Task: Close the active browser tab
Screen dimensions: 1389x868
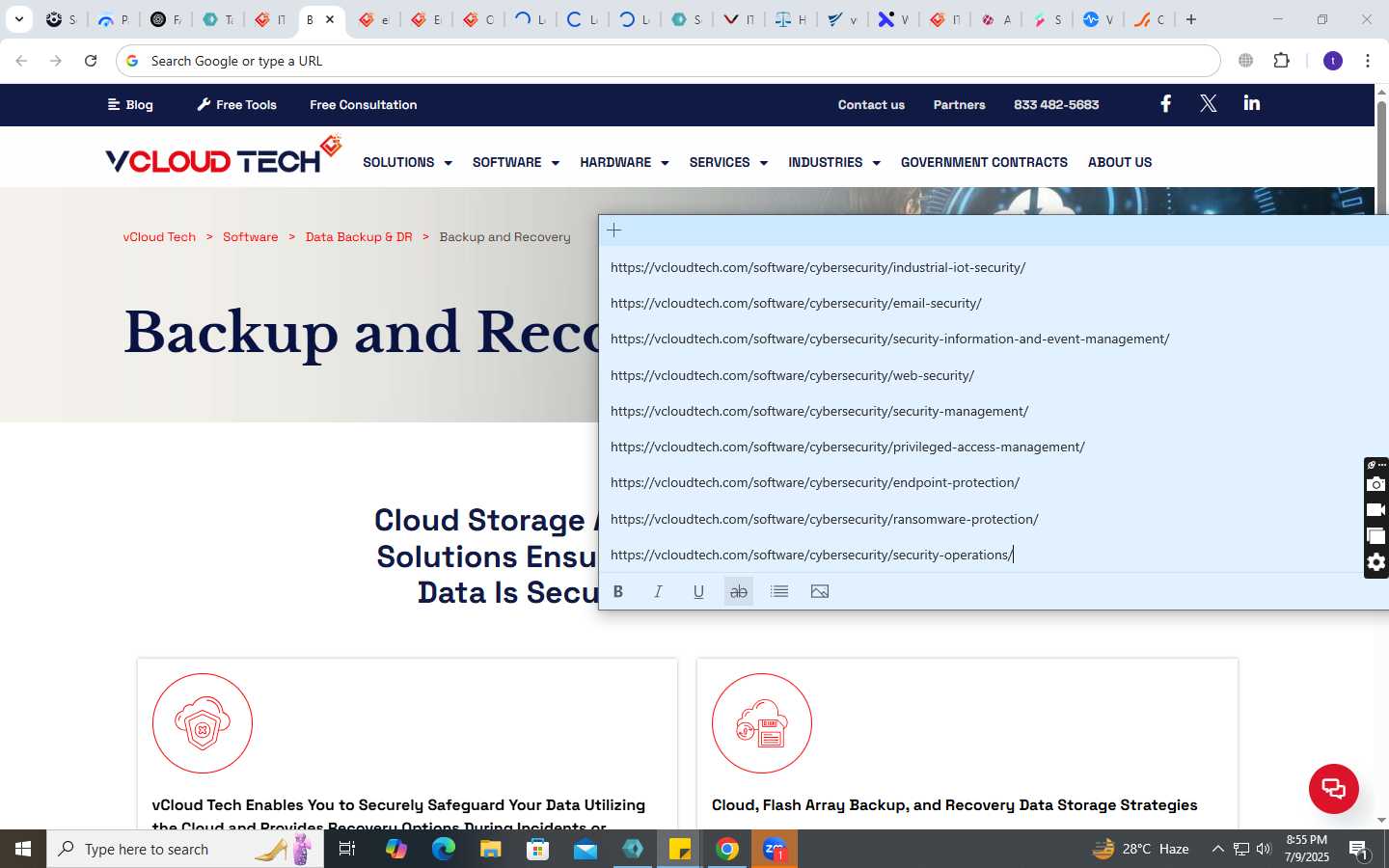Action: pyautogui.click(x=330, y=19)
